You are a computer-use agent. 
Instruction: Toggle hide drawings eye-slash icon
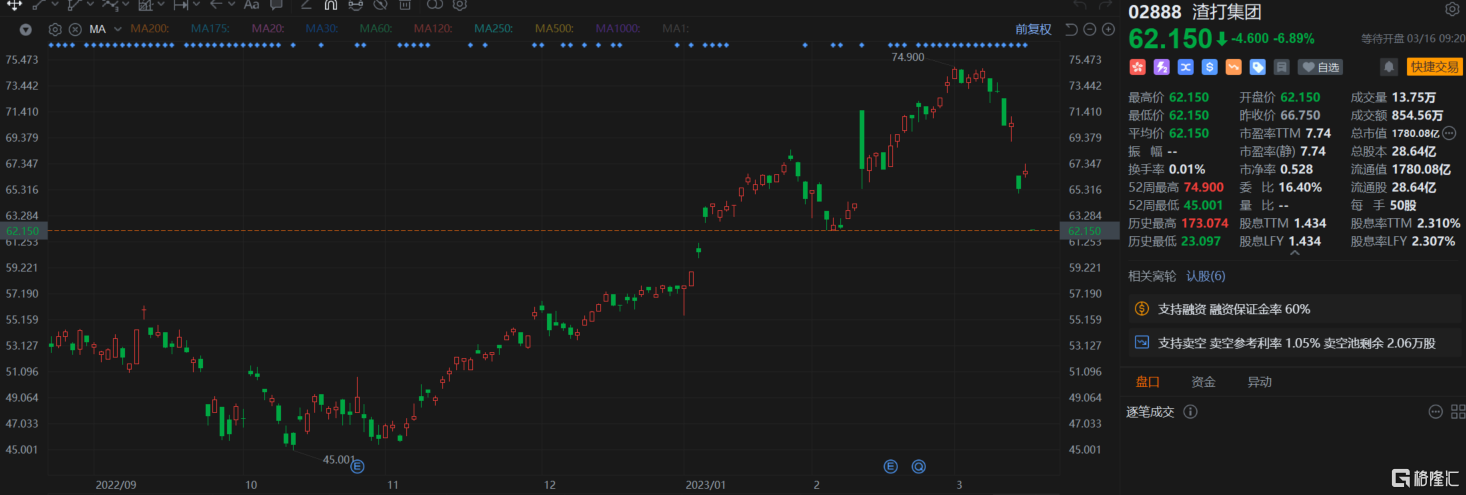click(380, 5)
